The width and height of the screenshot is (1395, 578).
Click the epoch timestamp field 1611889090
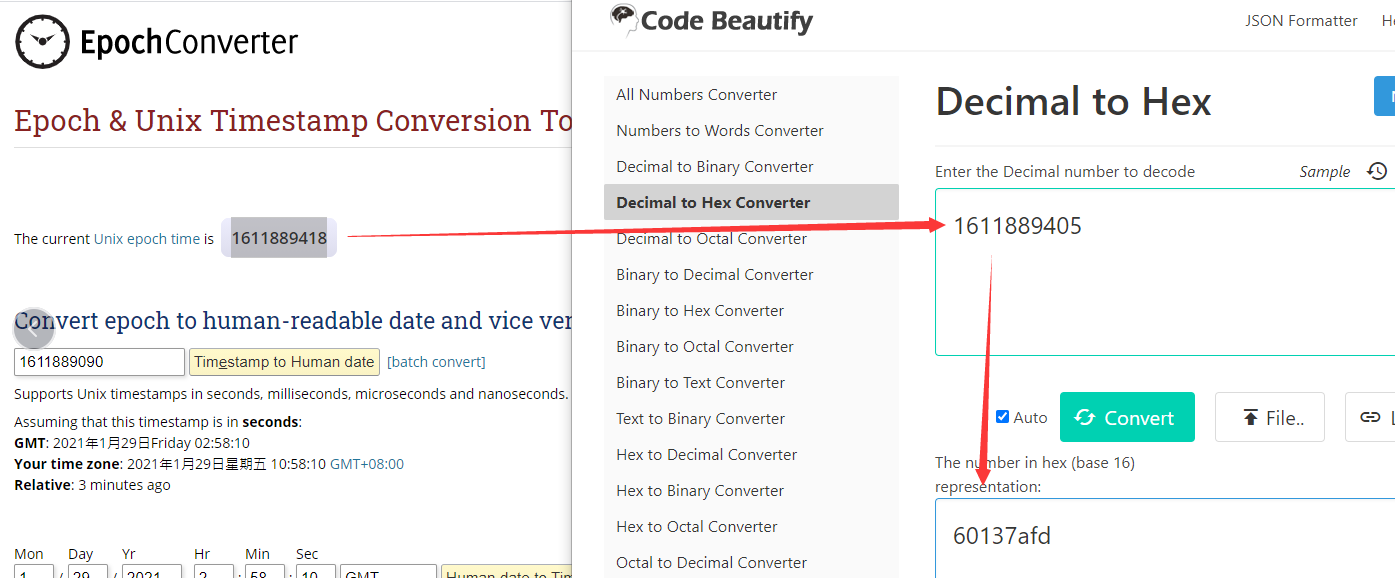point(99,362)
